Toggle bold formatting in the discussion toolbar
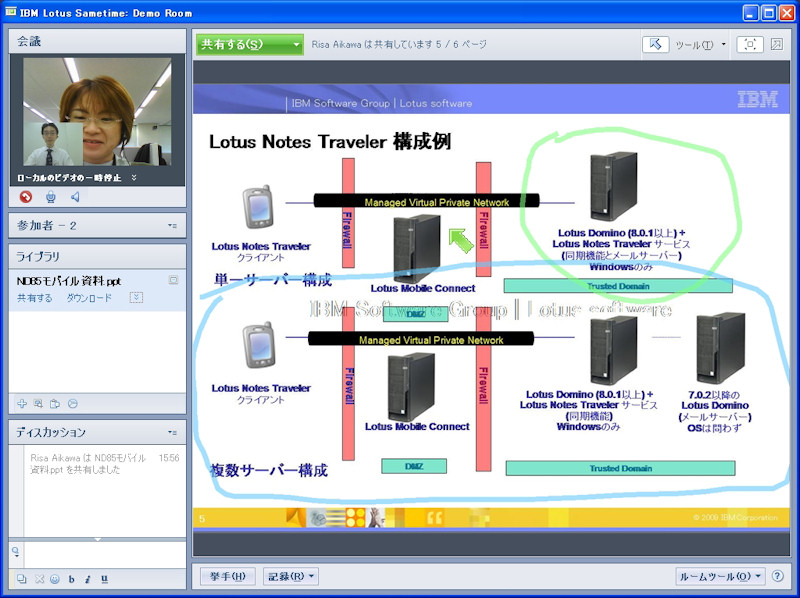This screenshot has width=800, height=598. [x=71, y=578]
